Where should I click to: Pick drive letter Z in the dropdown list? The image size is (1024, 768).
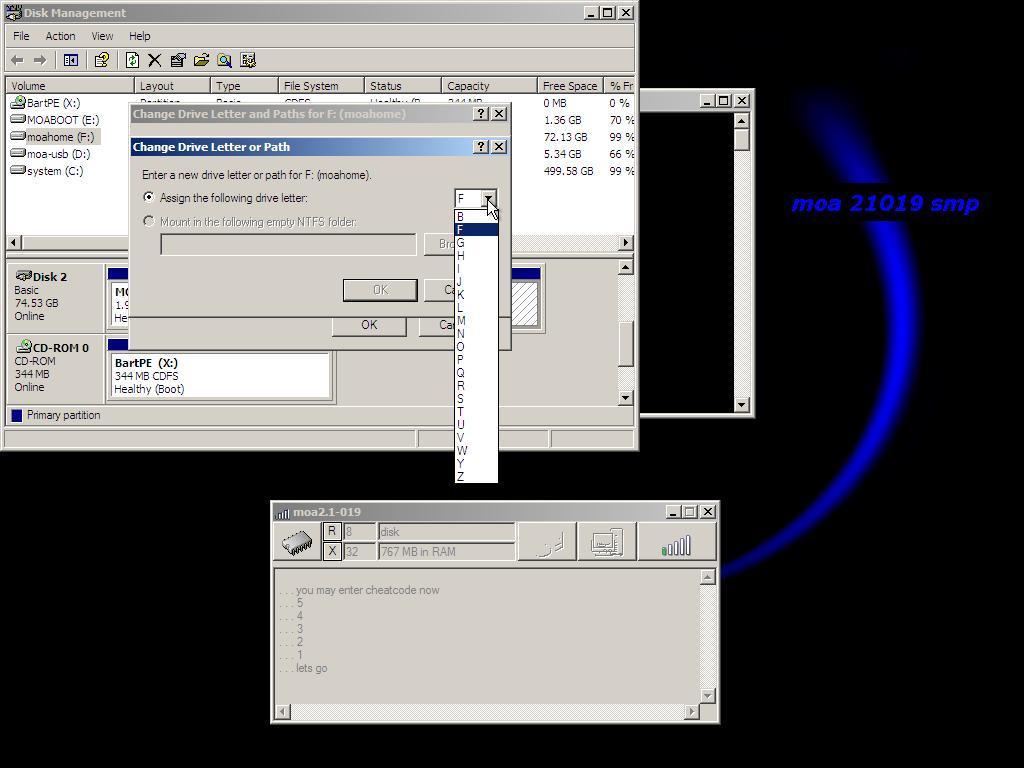click(x=461, y=477)
